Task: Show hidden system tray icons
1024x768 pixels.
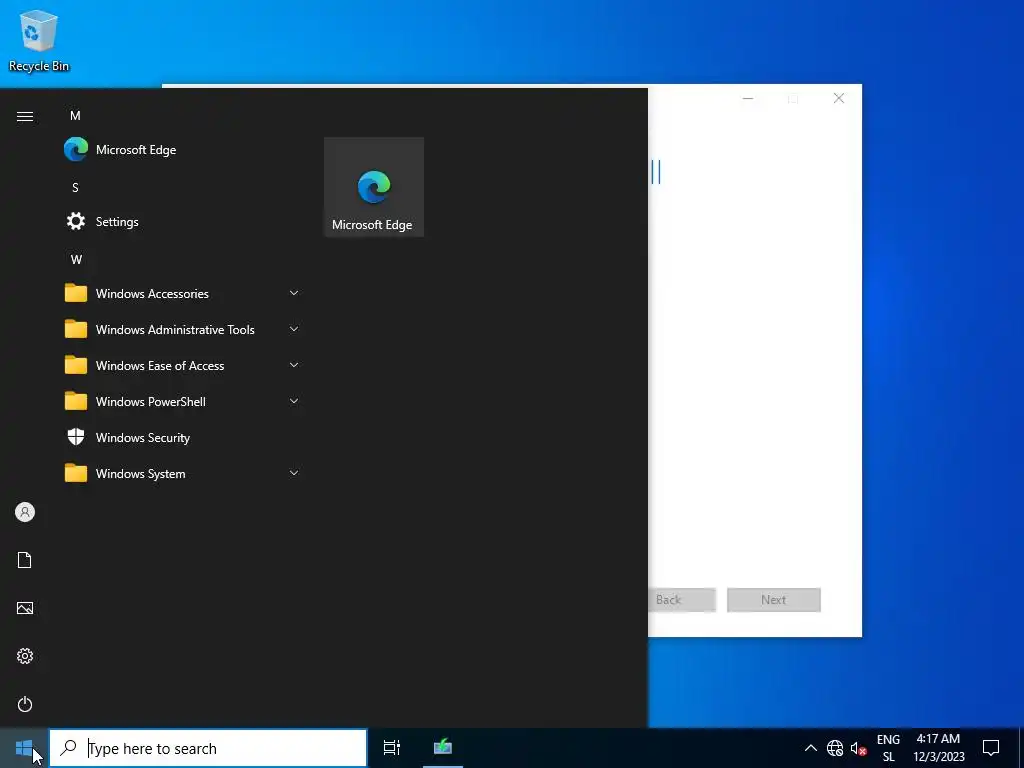Action: [x=810, y=748]
